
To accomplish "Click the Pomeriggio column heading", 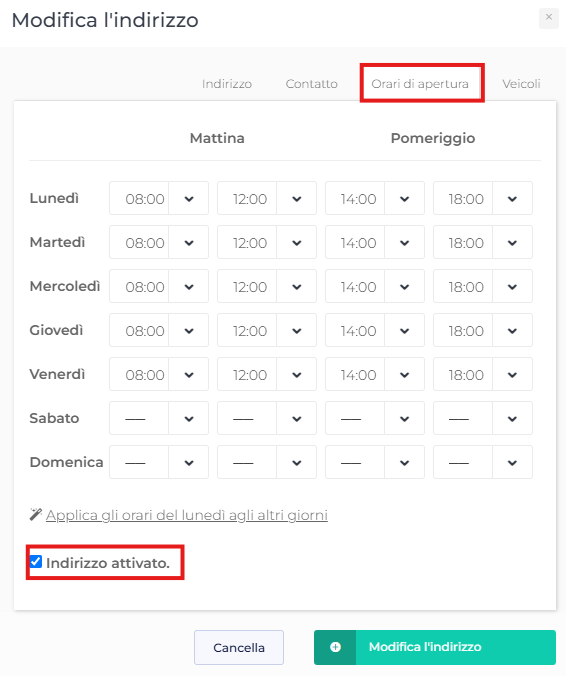I will pos(433,138).
